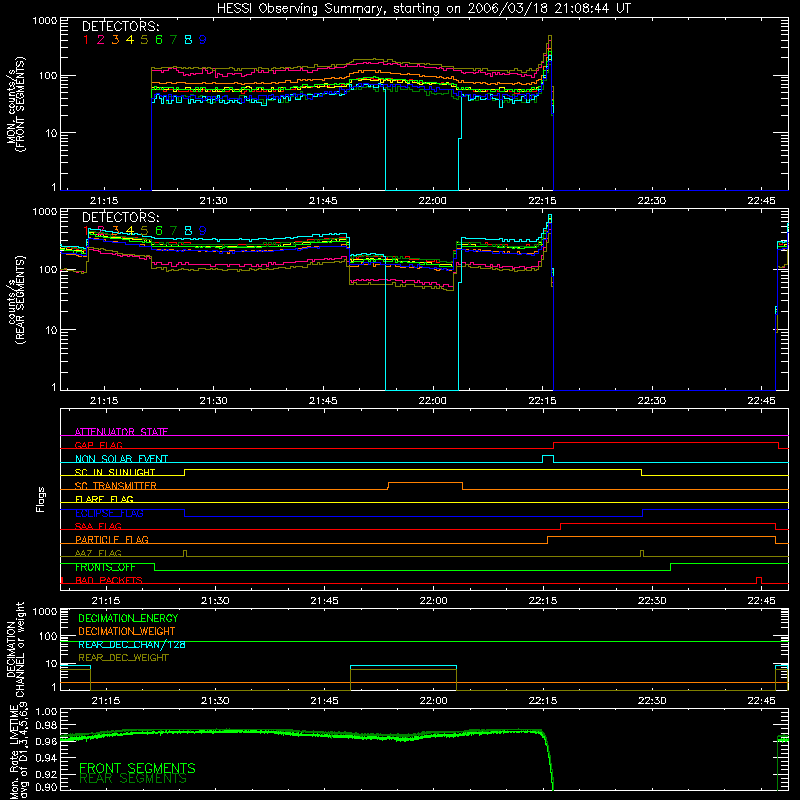Click the HESSI Observing Summary title text
The height and width of the screenshot is (800, 800).
click(x=423, y=9)
